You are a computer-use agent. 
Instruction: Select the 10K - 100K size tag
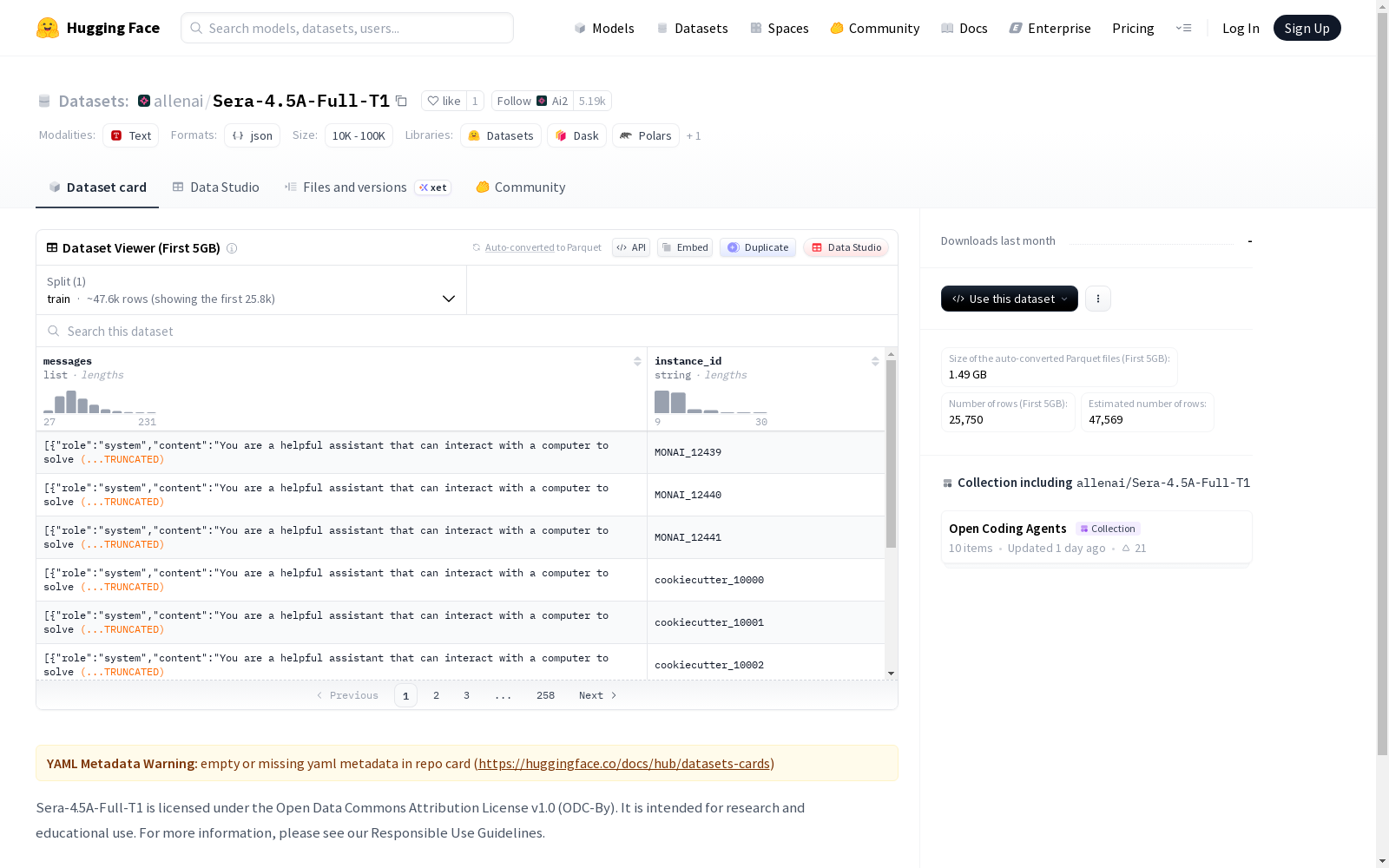[359, 135]
